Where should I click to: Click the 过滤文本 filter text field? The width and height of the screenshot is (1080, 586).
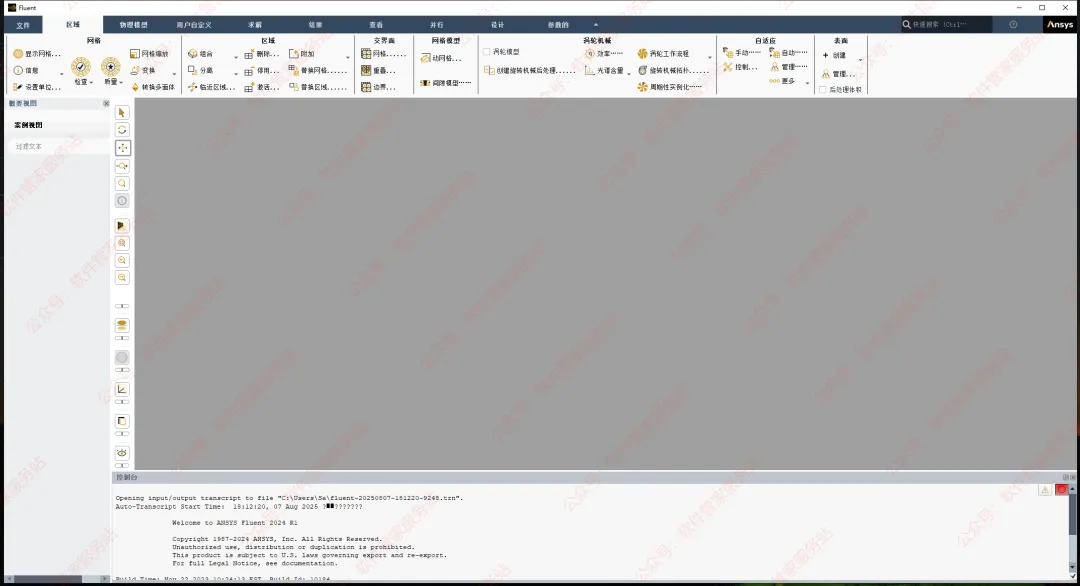click(58, 146)
